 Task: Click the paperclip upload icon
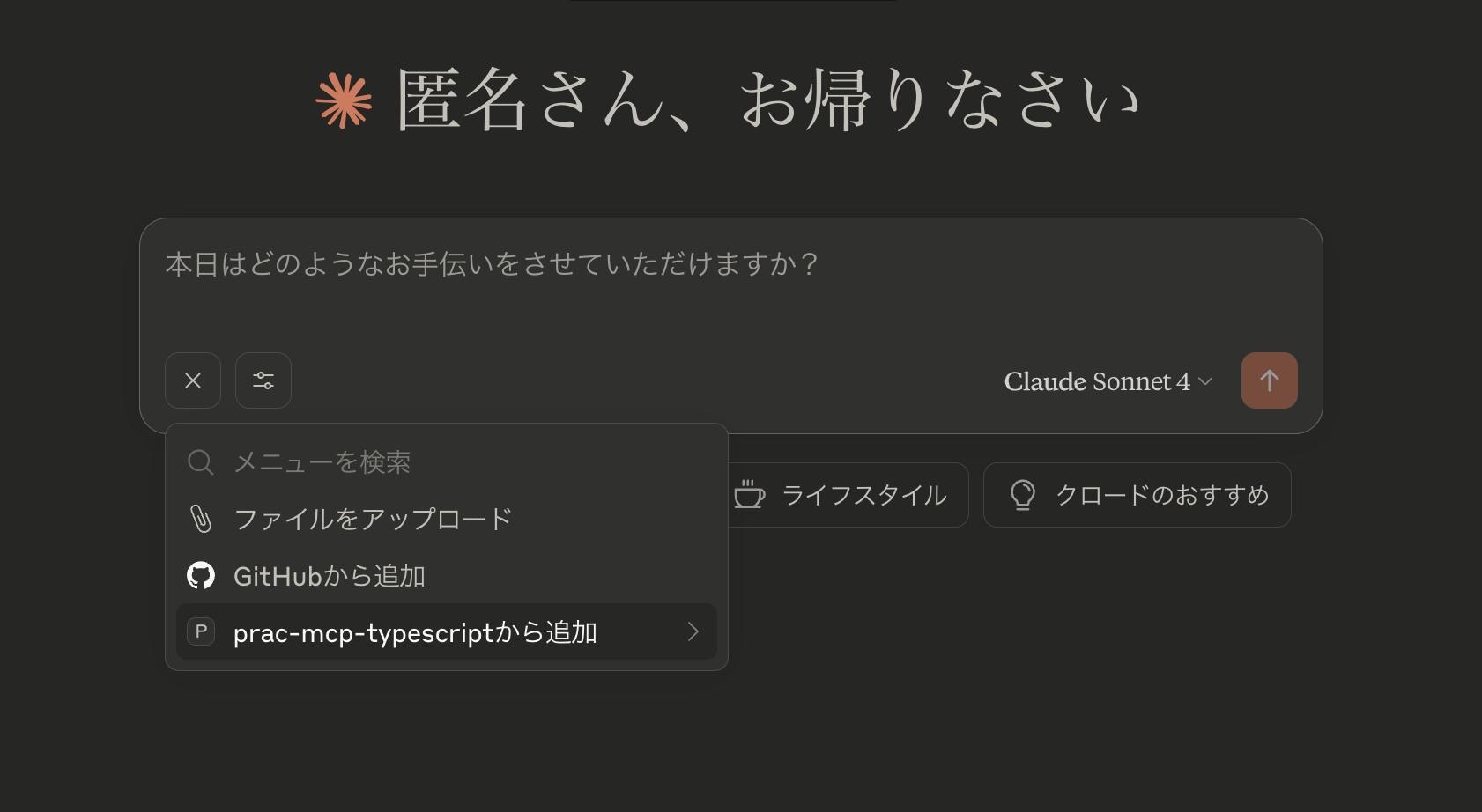201,519
